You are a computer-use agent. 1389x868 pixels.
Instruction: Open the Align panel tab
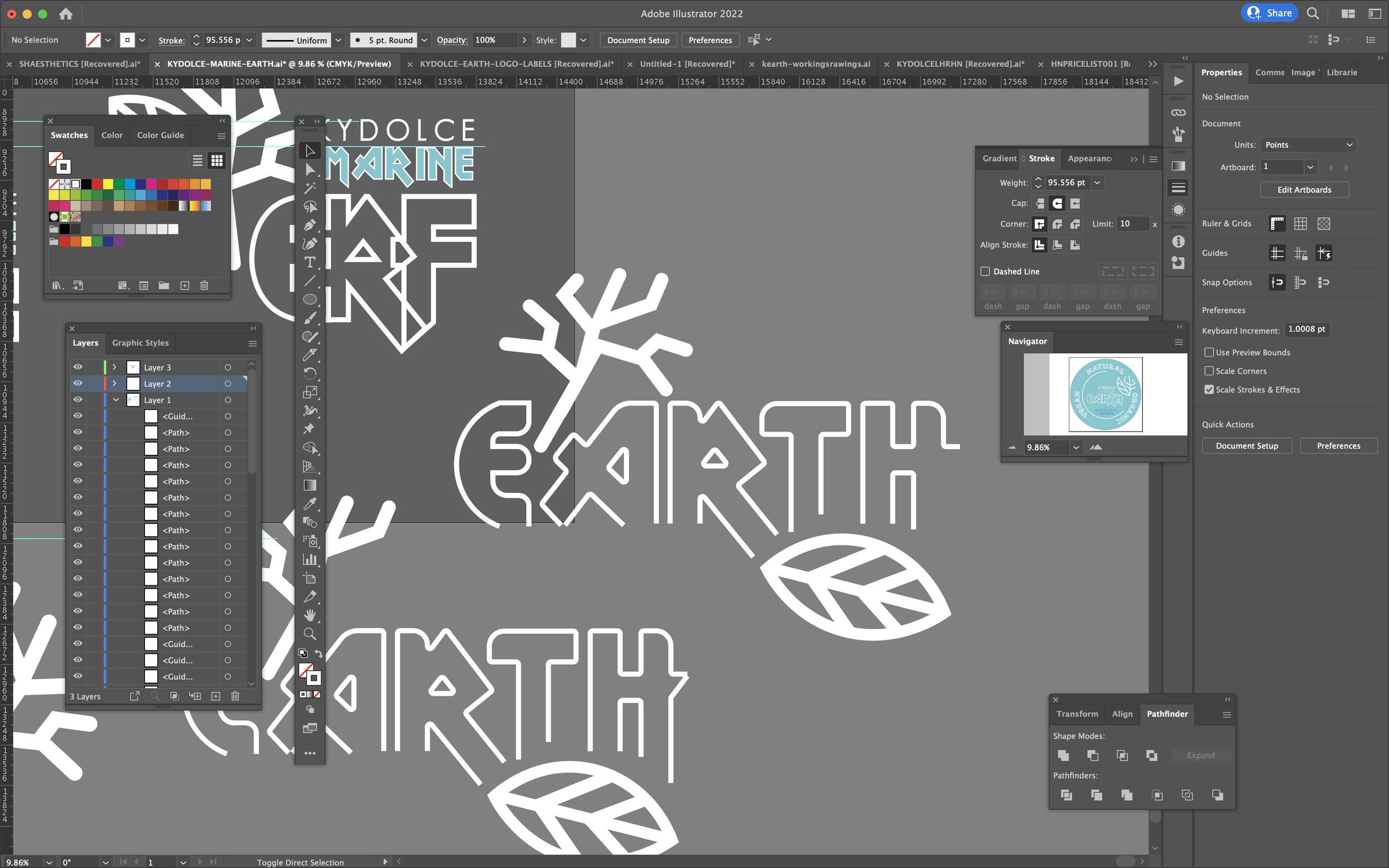click(x=1122, y=714)
